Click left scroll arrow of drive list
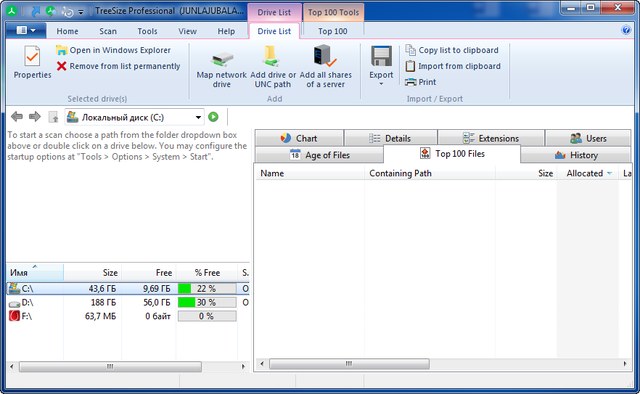The width and height of the screenshot is (640, 394). [x=12, y=367]
